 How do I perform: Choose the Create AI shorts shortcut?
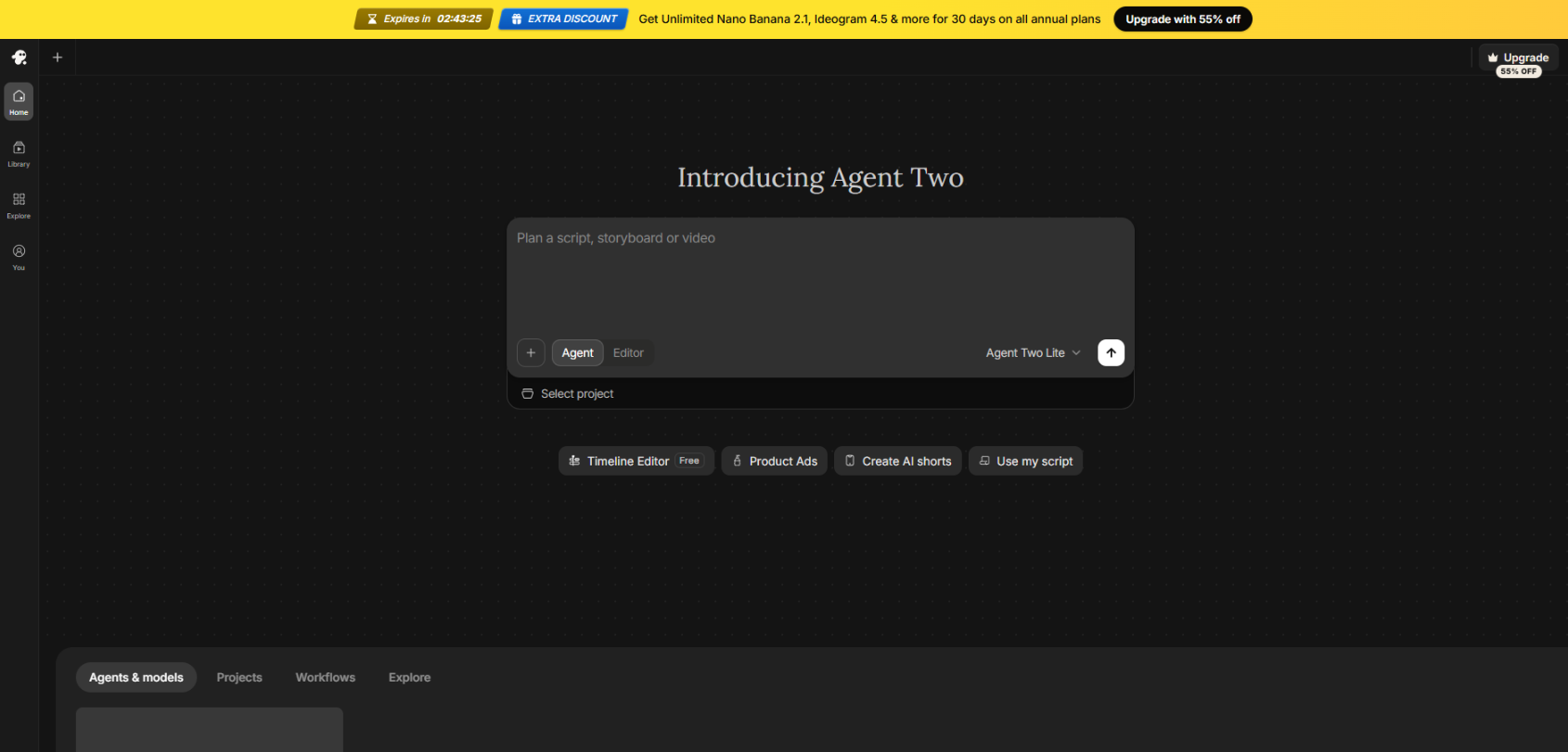pyautogui.click(x=898, y=461)
